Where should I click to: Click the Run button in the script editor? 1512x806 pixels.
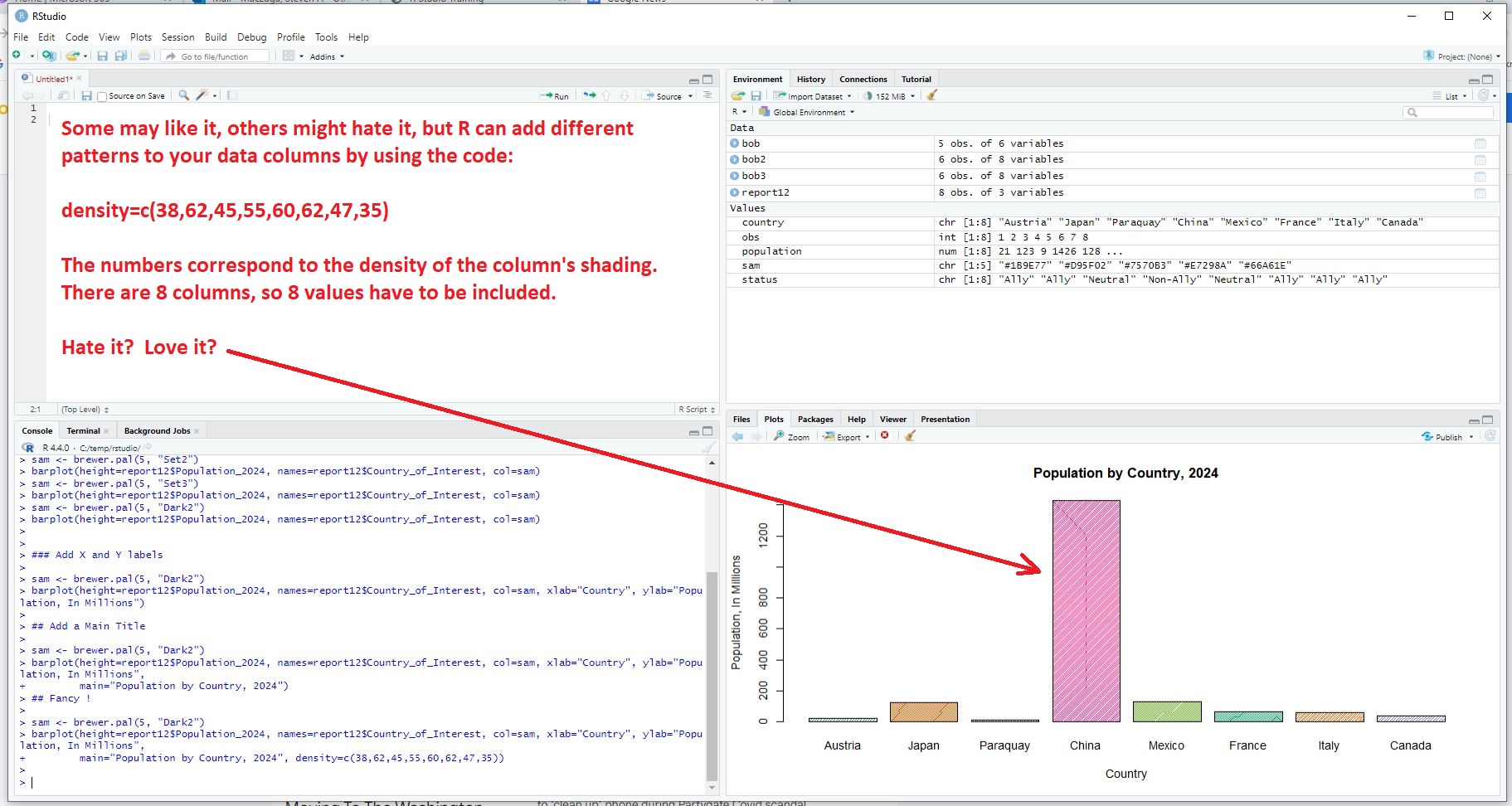point(555,96)
